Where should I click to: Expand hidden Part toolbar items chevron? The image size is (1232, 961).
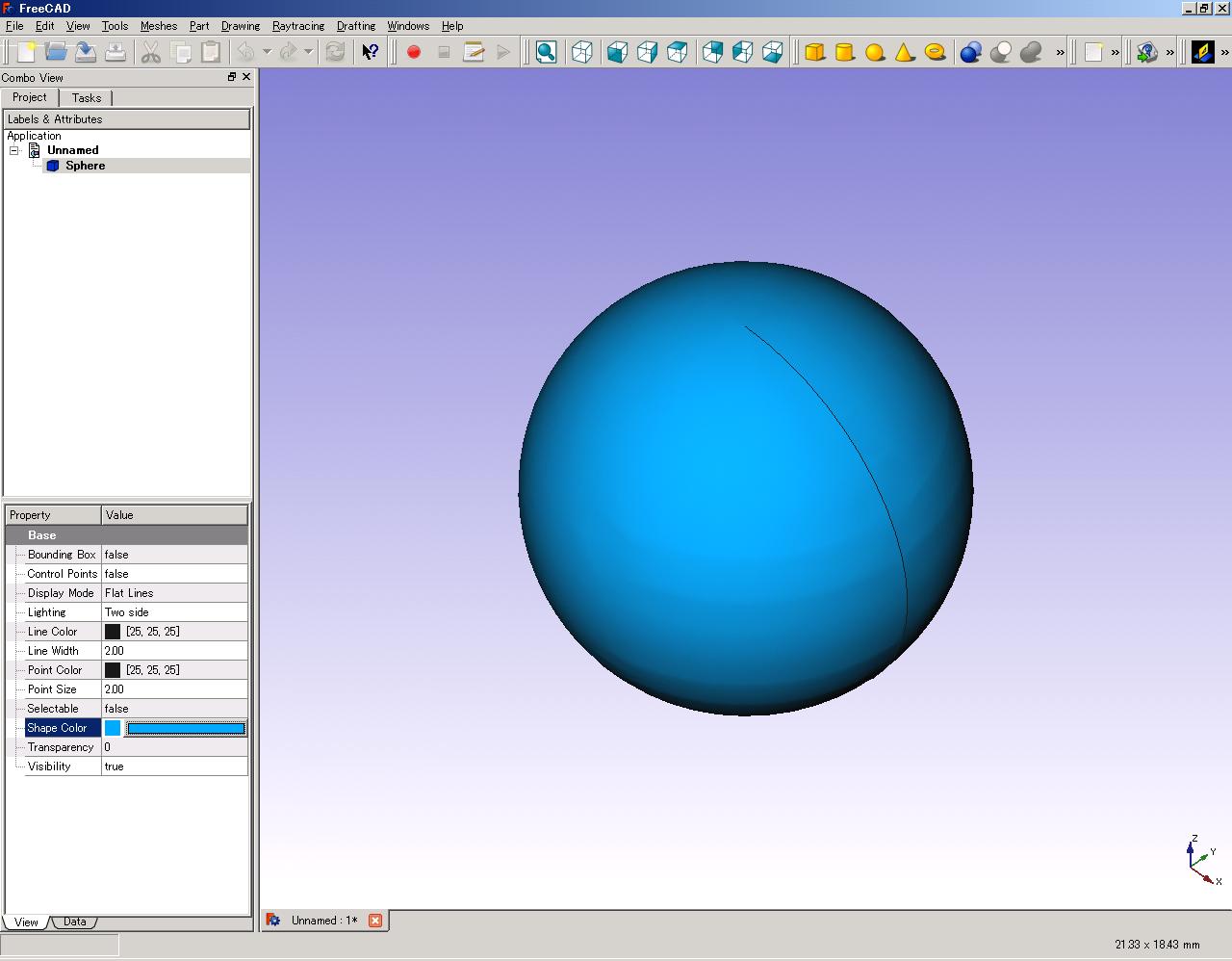[x=1061, y=52]
